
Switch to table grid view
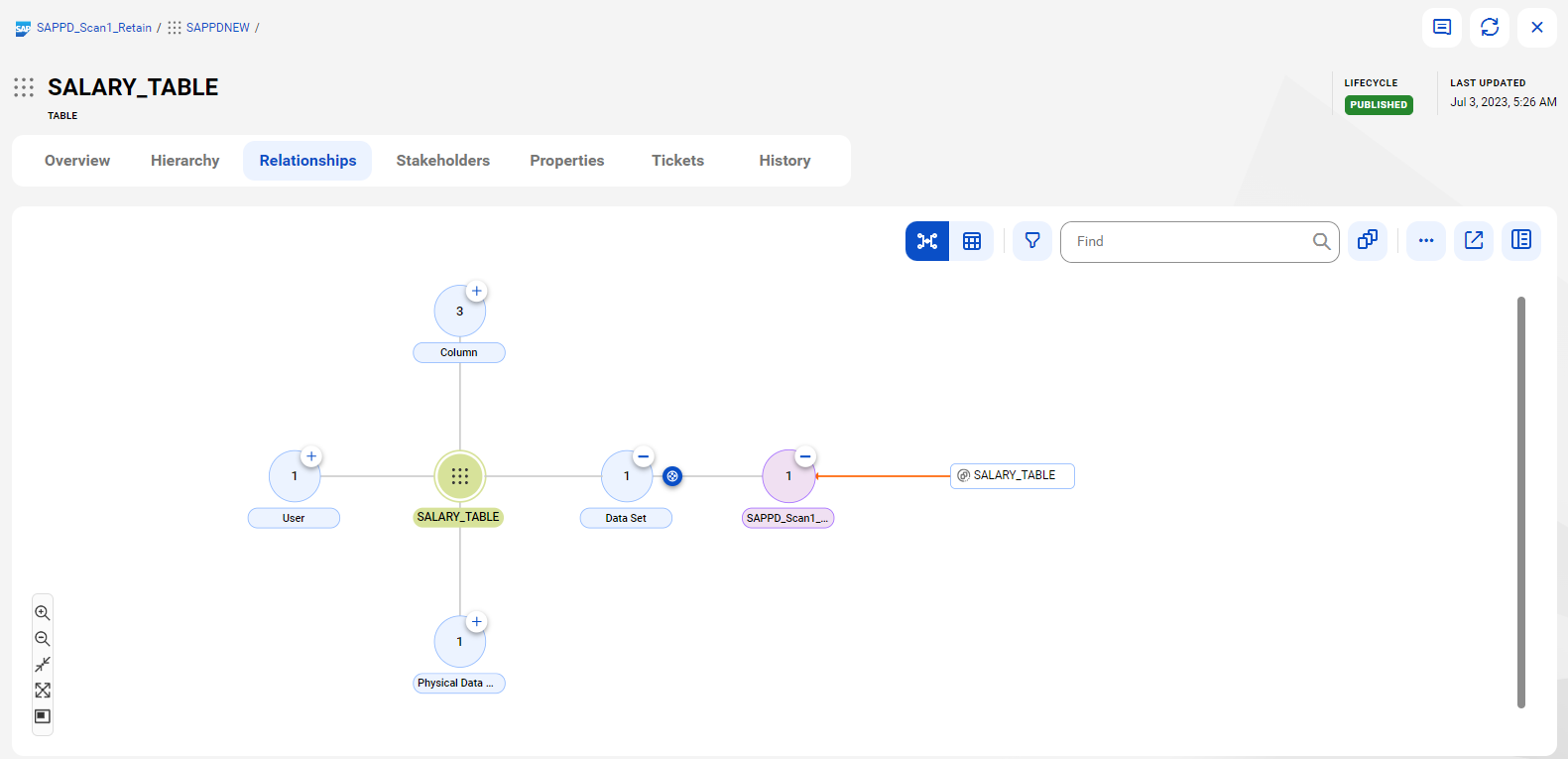[972, 241]
